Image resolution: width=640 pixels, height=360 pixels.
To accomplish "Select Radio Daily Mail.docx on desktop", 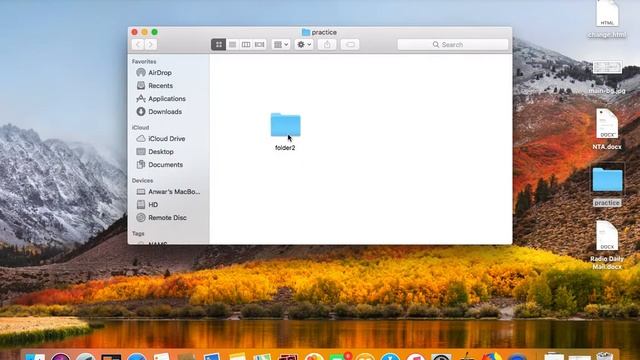I will [607, 236].
